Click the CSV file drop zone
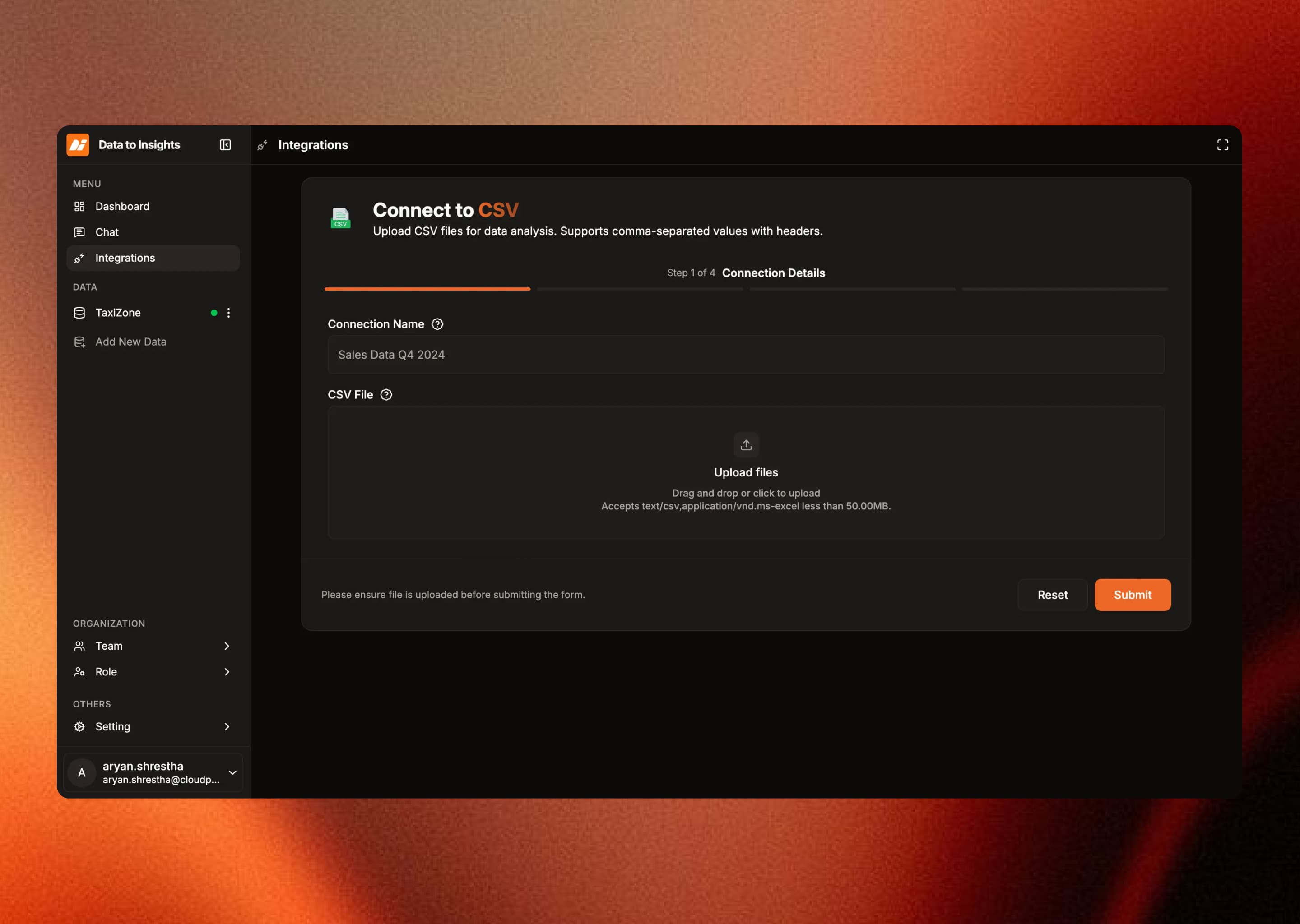 746,472
